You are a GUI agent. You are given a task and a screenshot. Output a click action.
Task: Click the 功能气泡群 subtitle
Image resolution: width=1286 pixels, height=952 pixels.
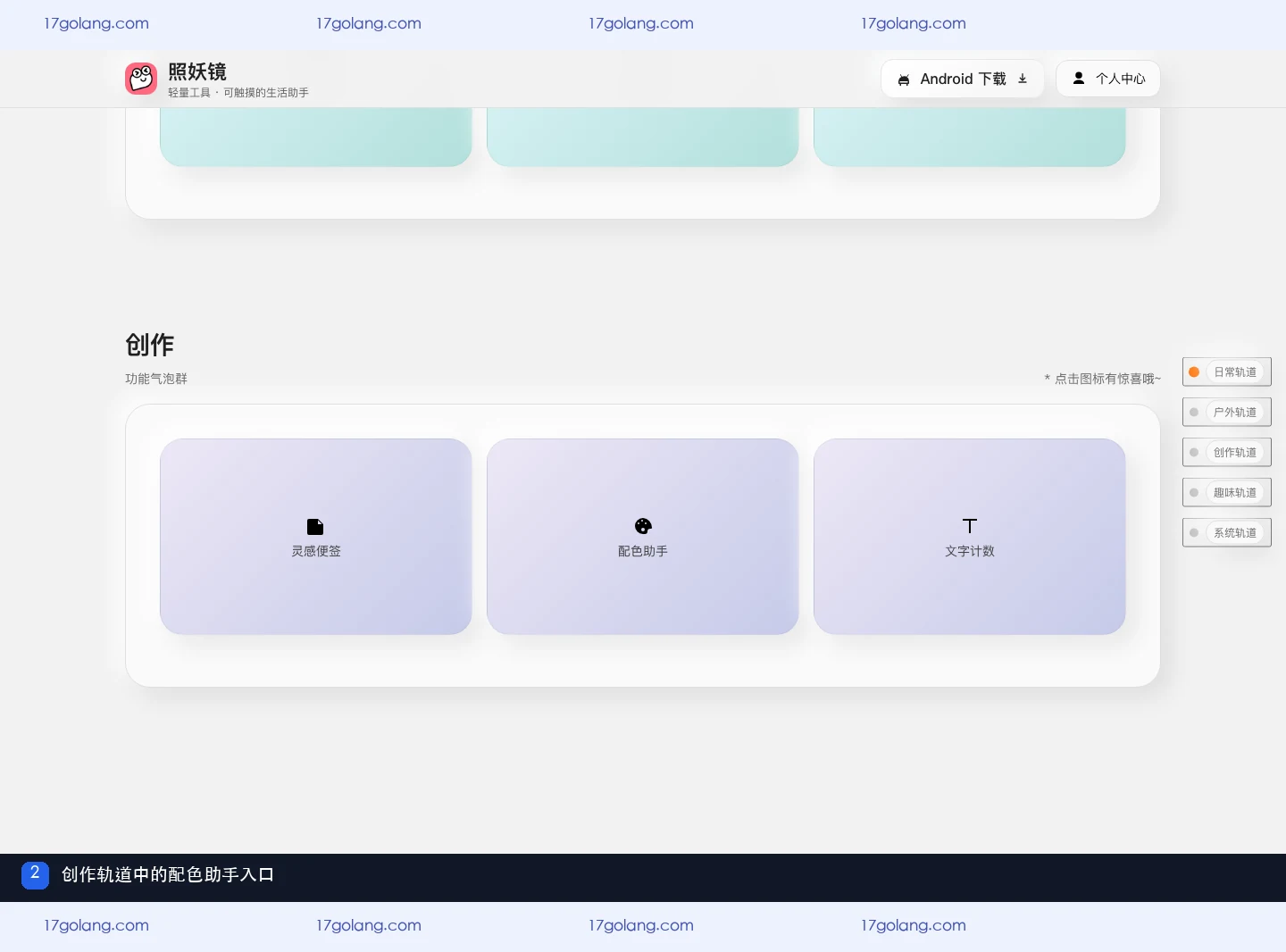coord(156,379)
